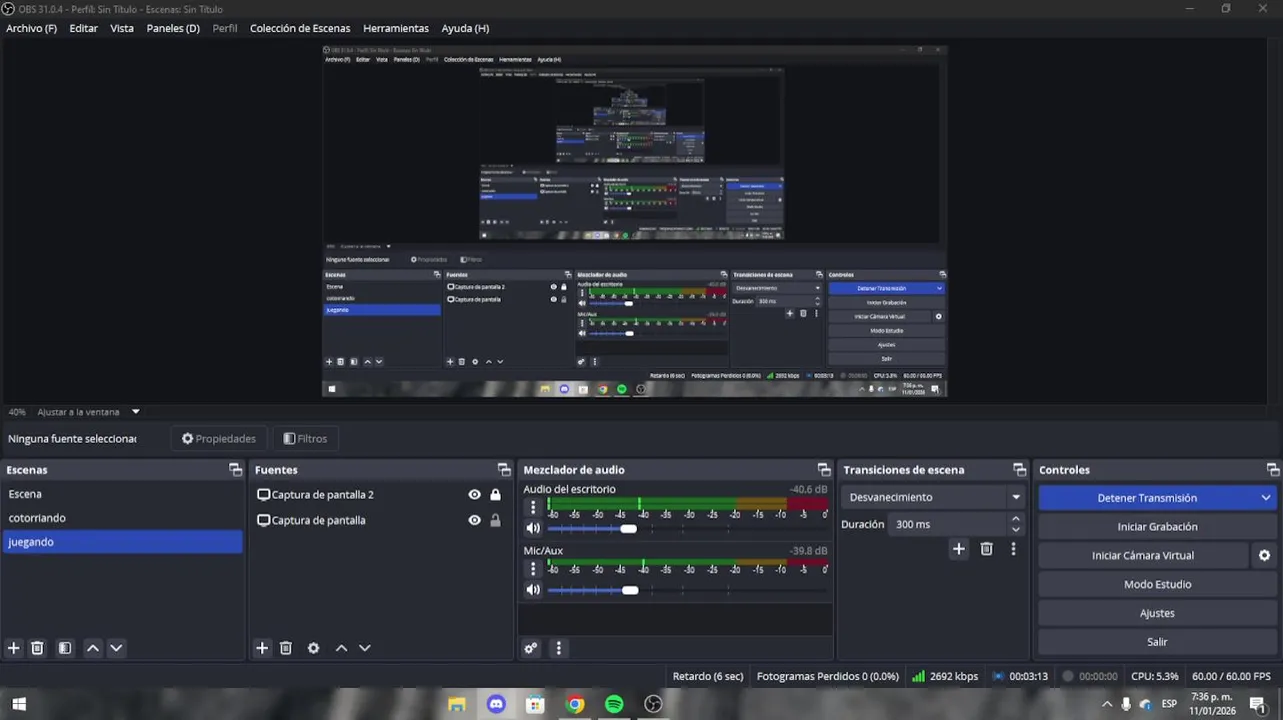Open advanced audio properties gear in the mixer

[531, 648]
